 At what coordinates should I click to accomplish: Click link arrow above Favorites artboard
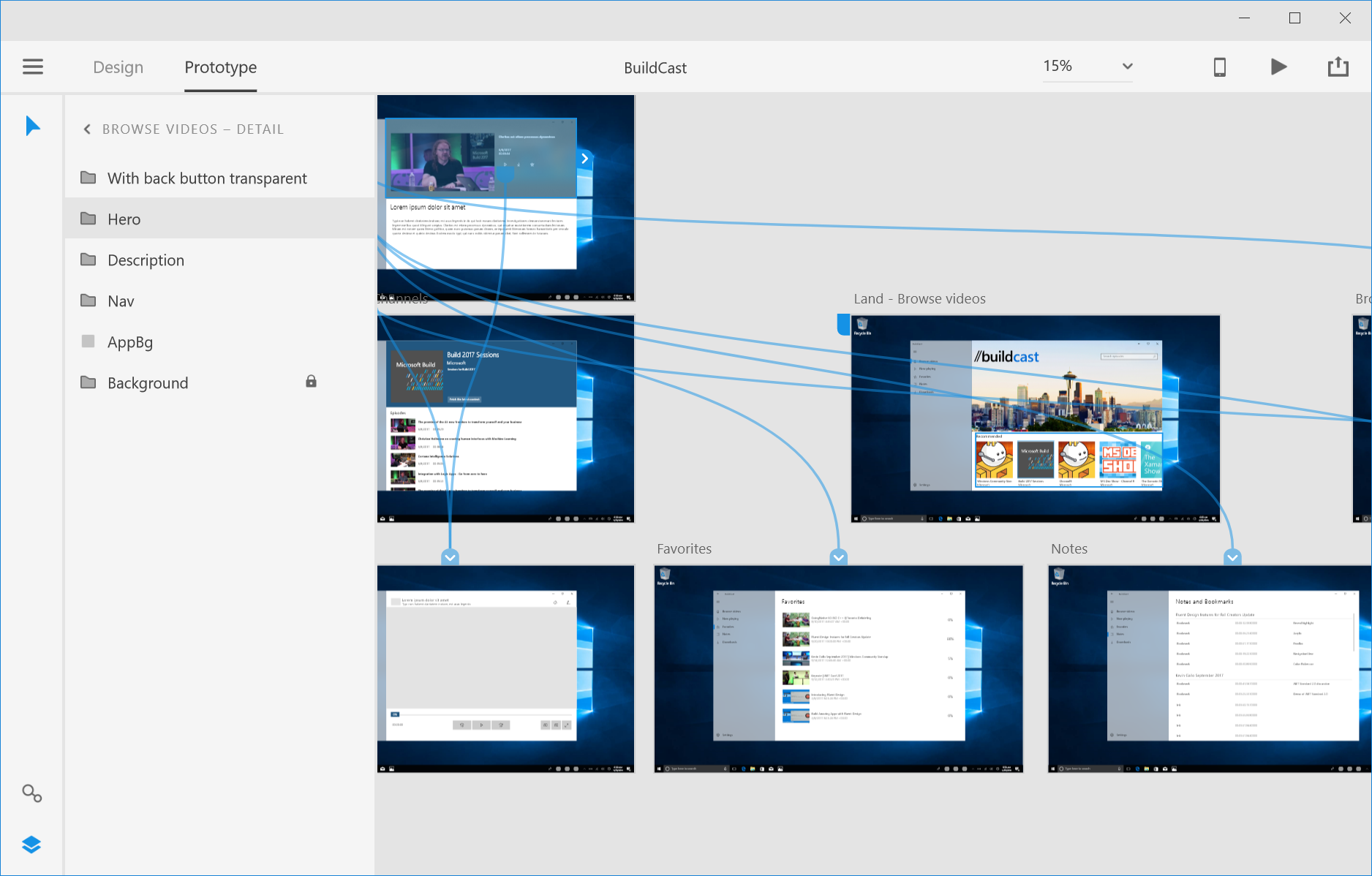[x=839, y=557]
